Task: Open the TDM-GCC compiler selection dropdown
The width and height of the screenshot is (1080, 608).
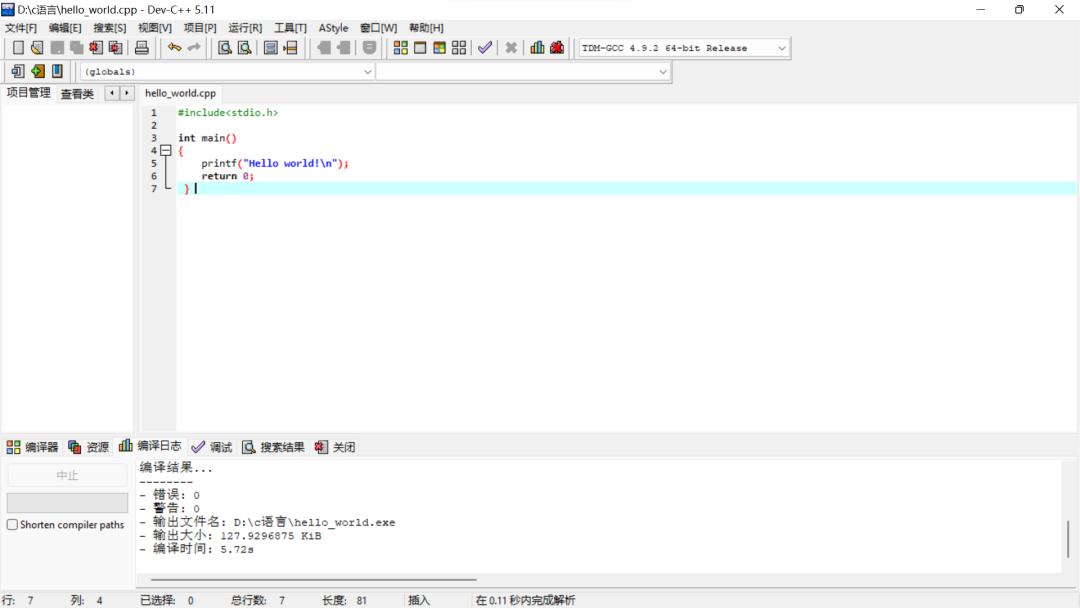Action: point(781,48)
